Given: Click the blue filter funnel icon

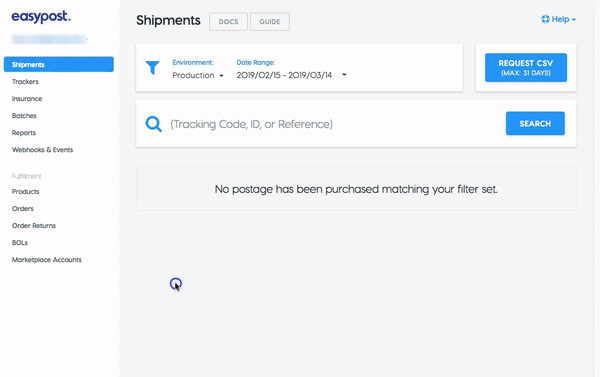Looking at the screenshot, I should point(152,68).
